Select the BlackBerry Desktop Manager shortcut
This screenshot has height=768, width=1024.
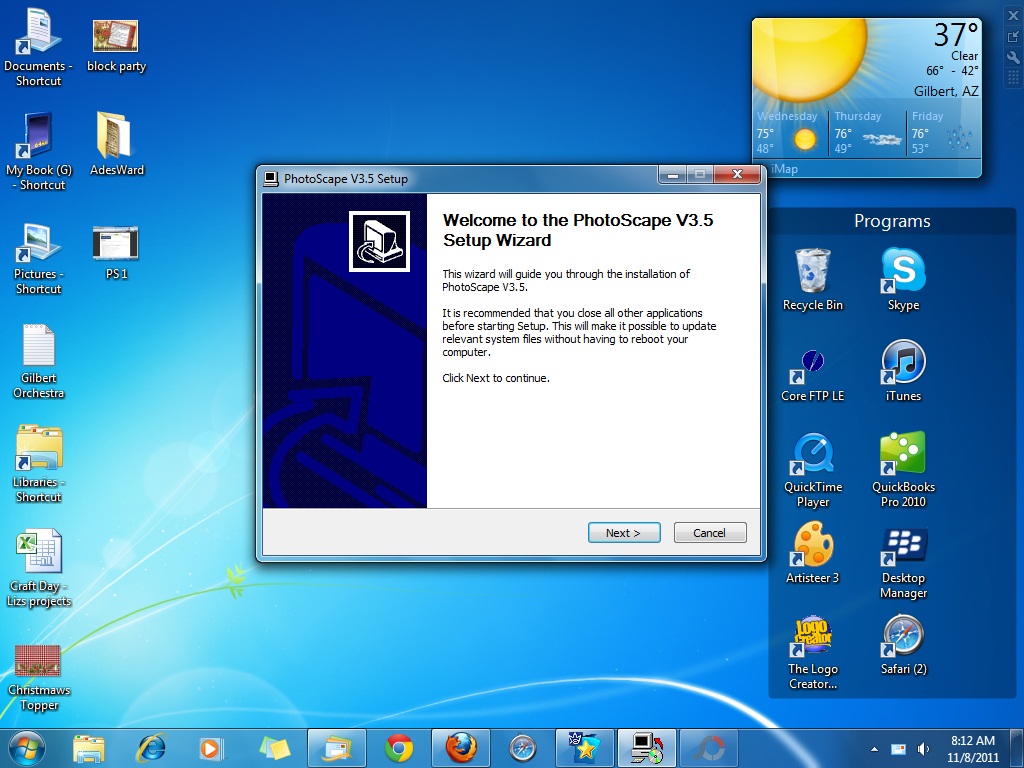tap(903, 564)
